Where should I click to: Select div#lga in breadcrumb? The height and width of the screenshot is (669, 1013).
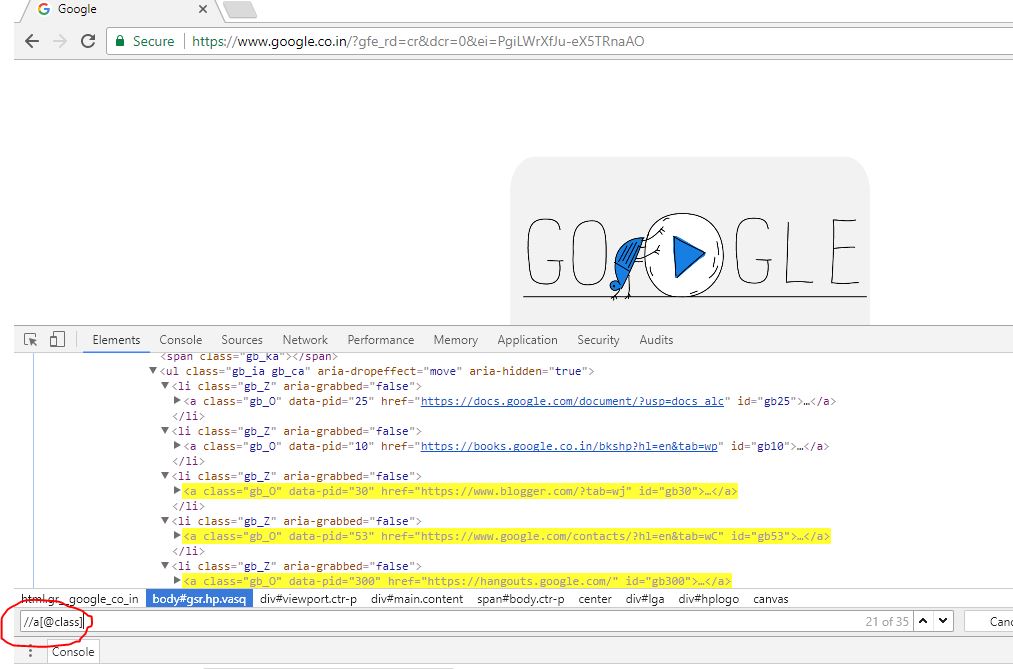(x=645, y=599)
